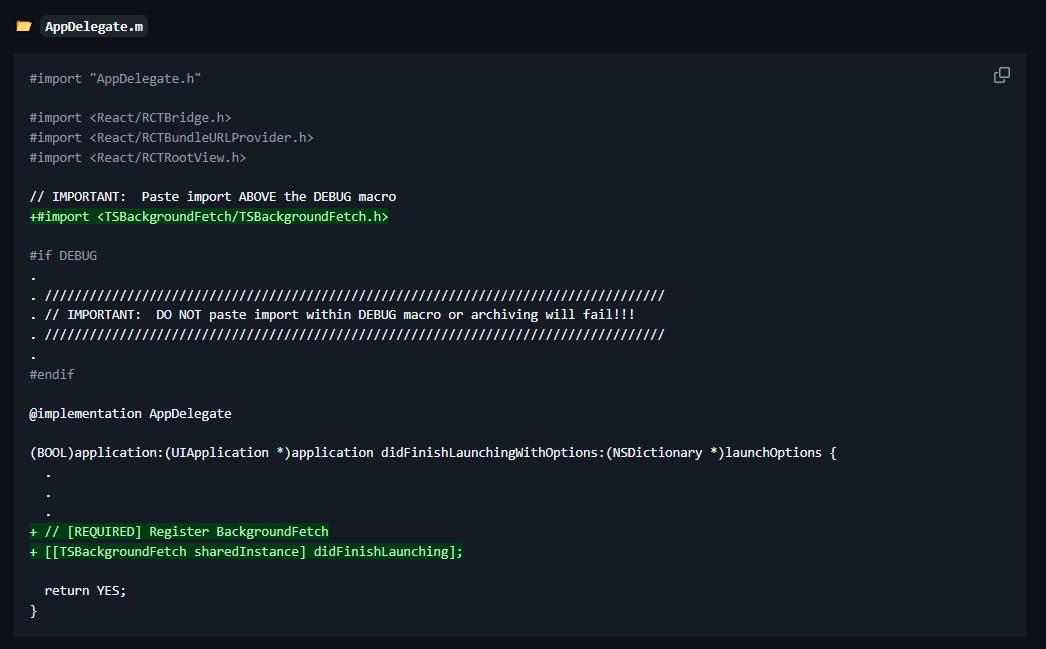Click the return YES; statement
Viewport: 1046px width, 649px height.
pyautogui.click(x=84, y=590)
